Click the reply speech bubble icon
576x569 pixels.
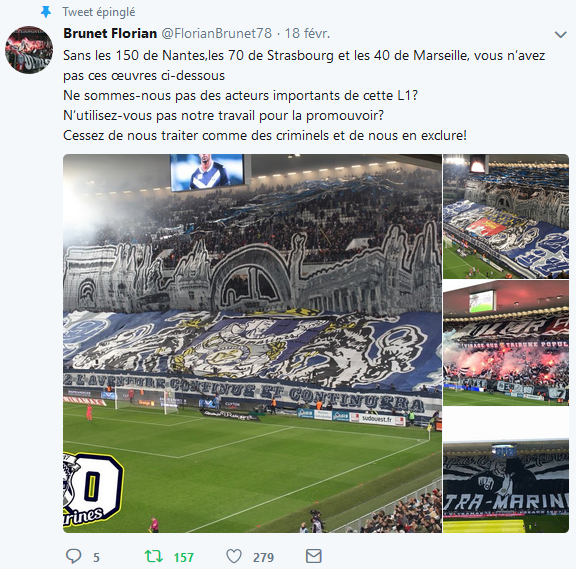(73, 556)
